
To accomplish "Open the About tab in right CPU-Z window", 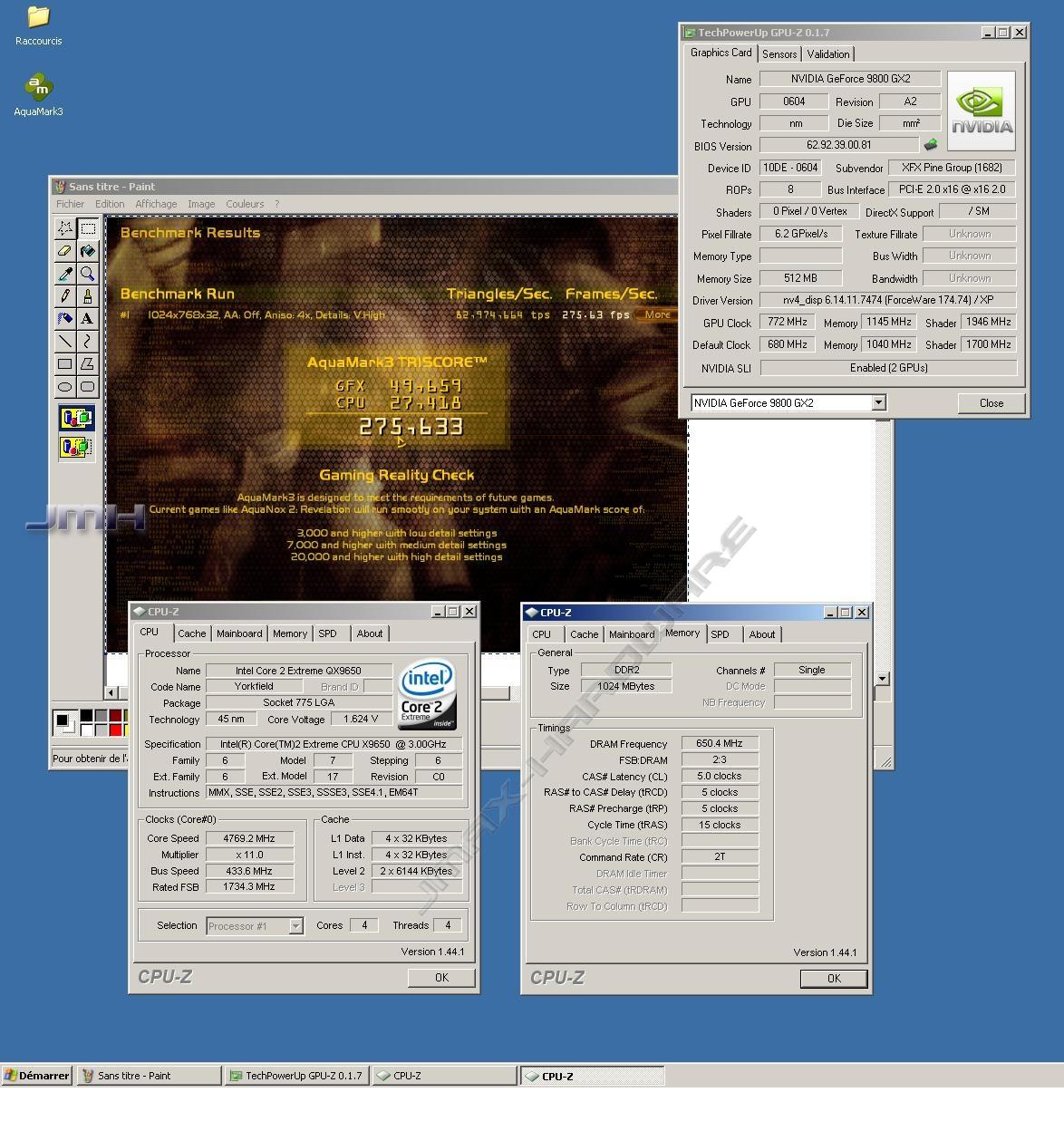I will (x=761, y=634).
